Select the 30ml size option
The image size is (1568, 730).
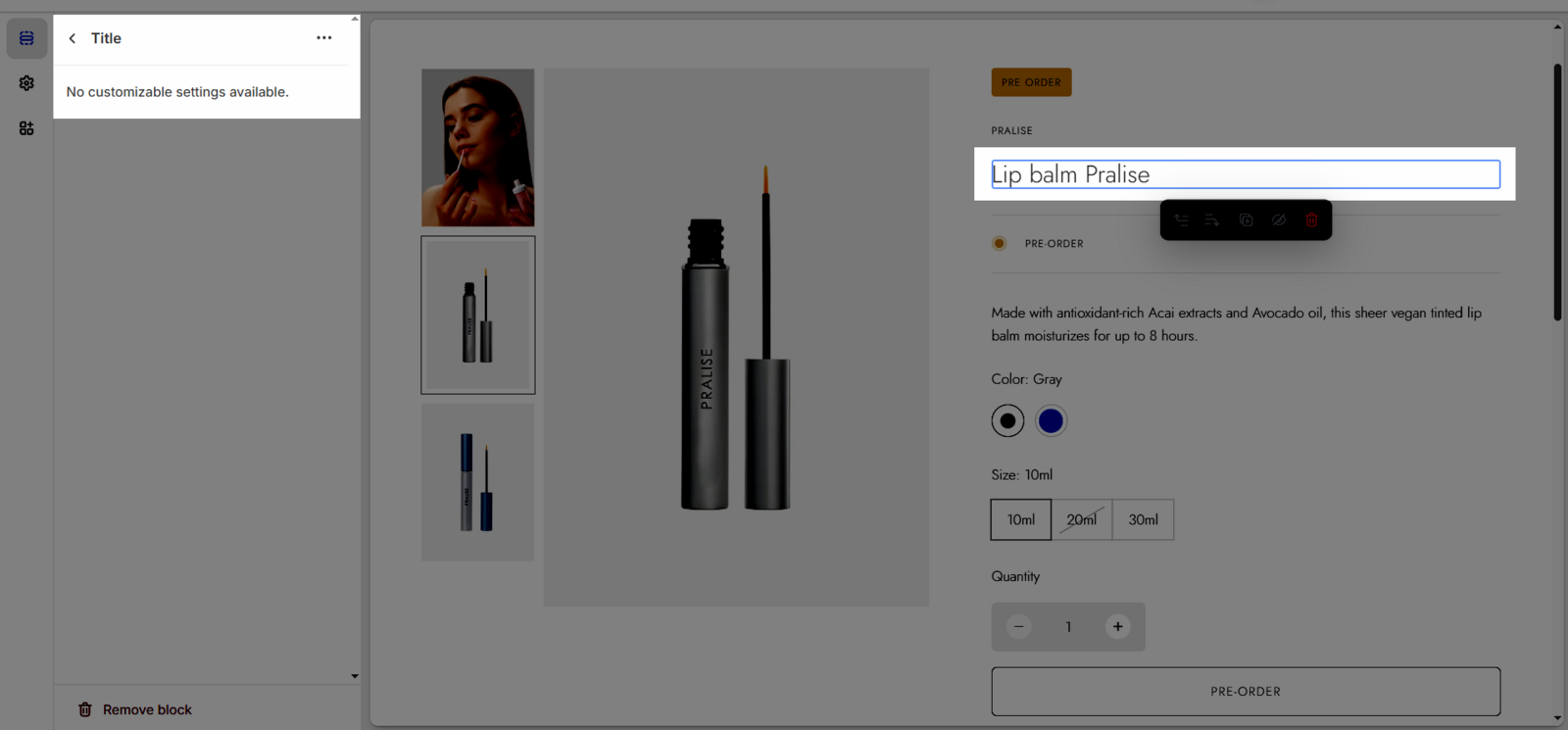[1143, 519]
